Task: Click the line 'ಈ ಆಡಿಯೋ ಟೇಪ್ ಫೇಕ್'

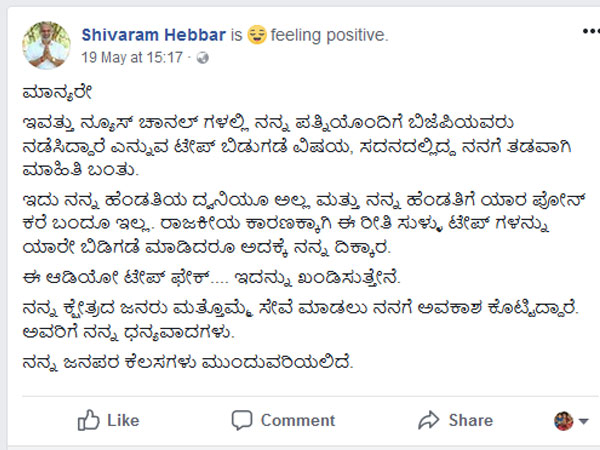Action: tap(211, 277)
